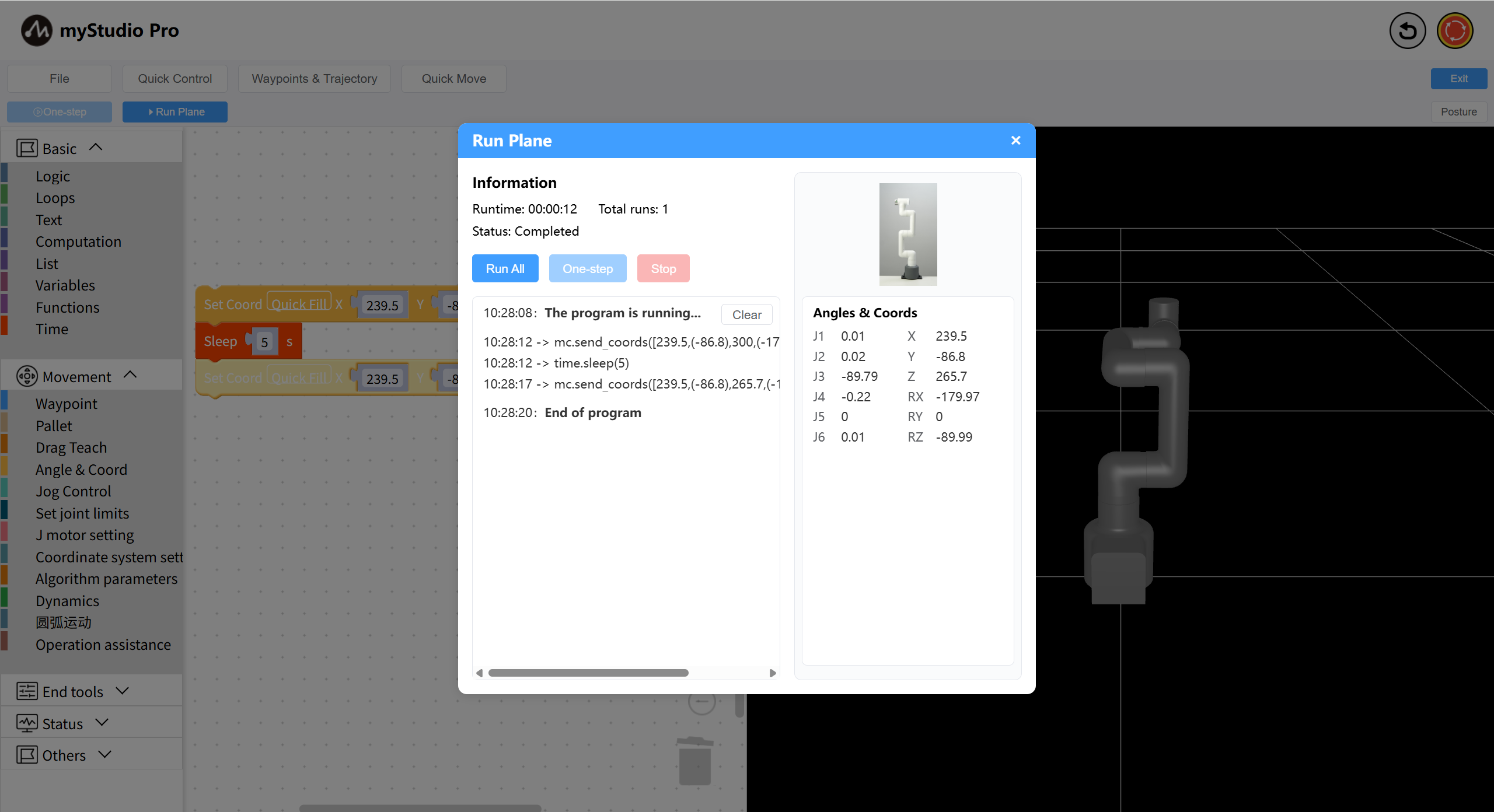Screen dimensions: 1494x812
Task: Click the myStudio Pro logo icon
Action: 36,30
